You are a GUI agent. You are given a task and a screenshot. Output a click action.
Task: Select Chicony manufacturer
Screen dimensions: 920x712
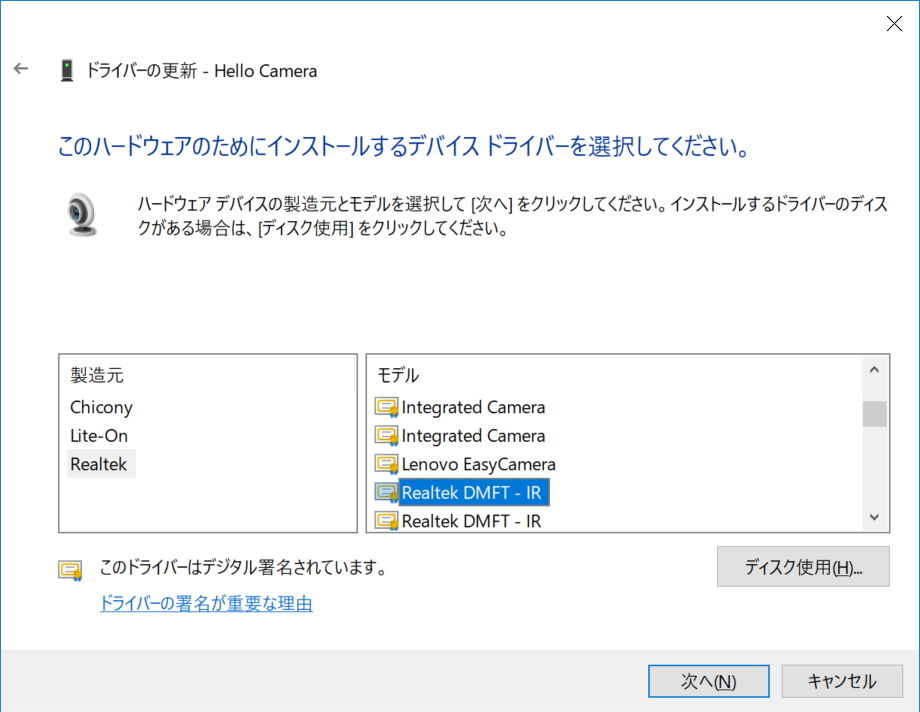pos(102,407)
